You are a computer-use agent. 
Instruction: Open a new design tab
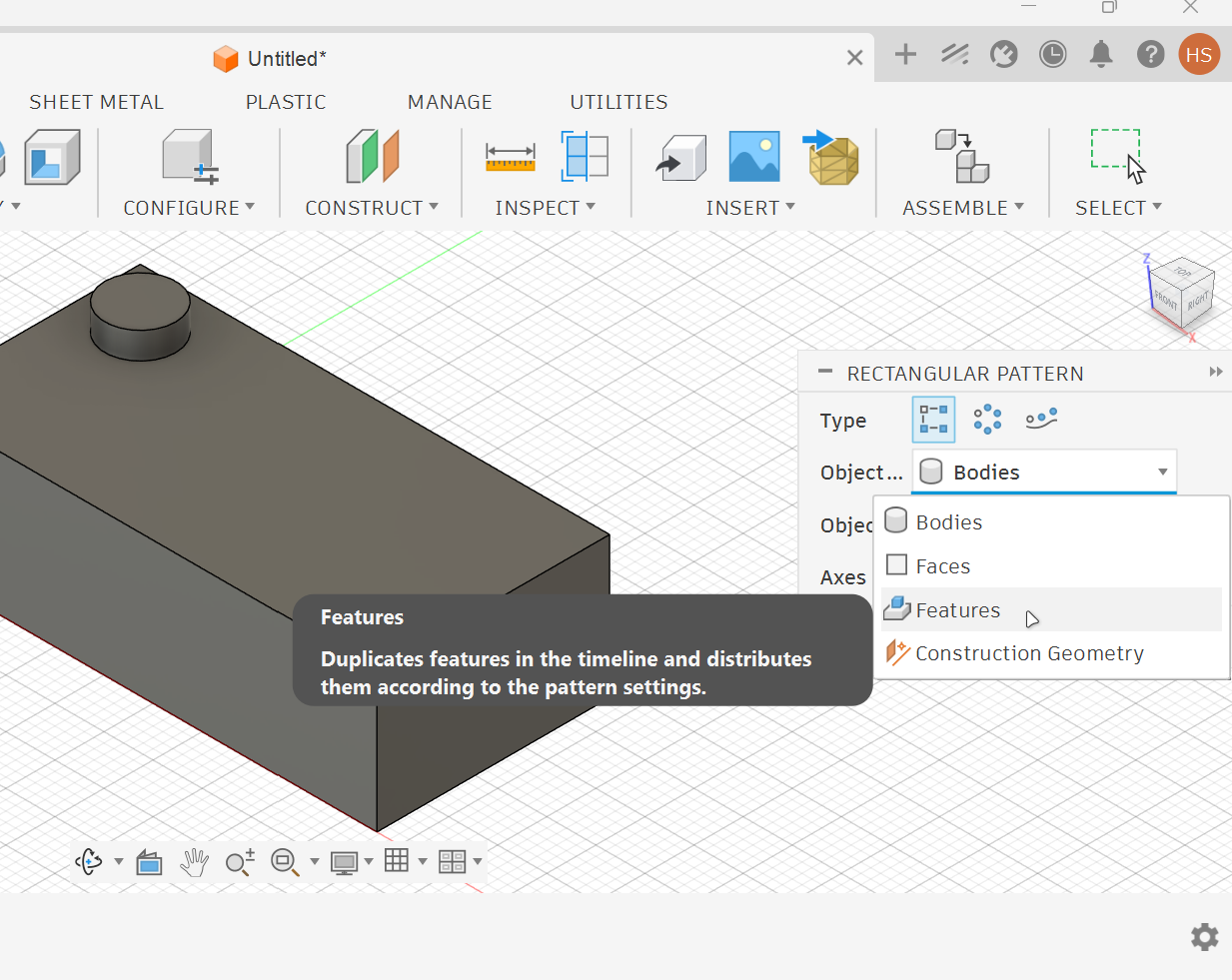tap(905, 54)
